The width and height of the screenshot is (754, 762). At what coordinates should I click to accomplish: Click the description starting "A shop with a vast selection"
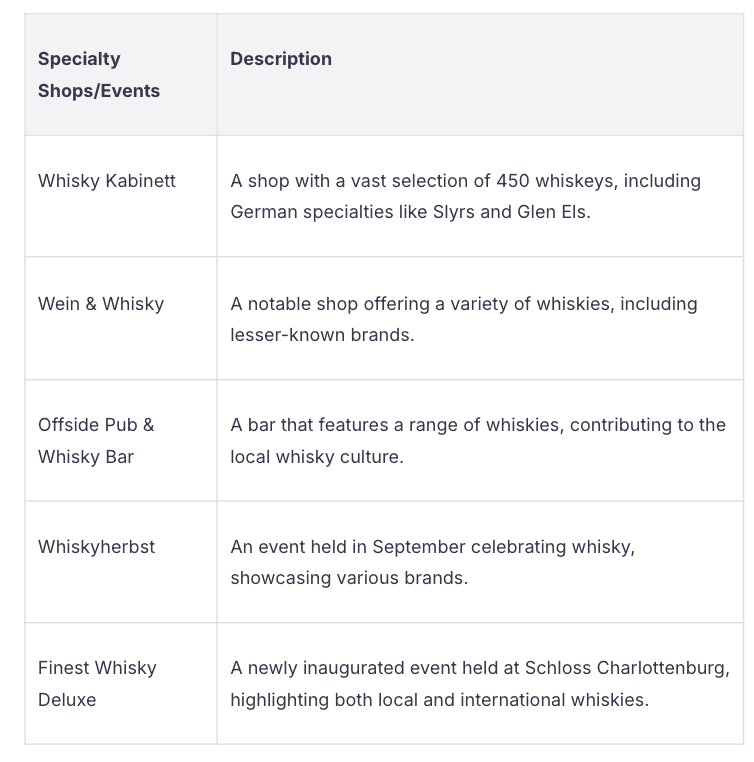point(465,196)
